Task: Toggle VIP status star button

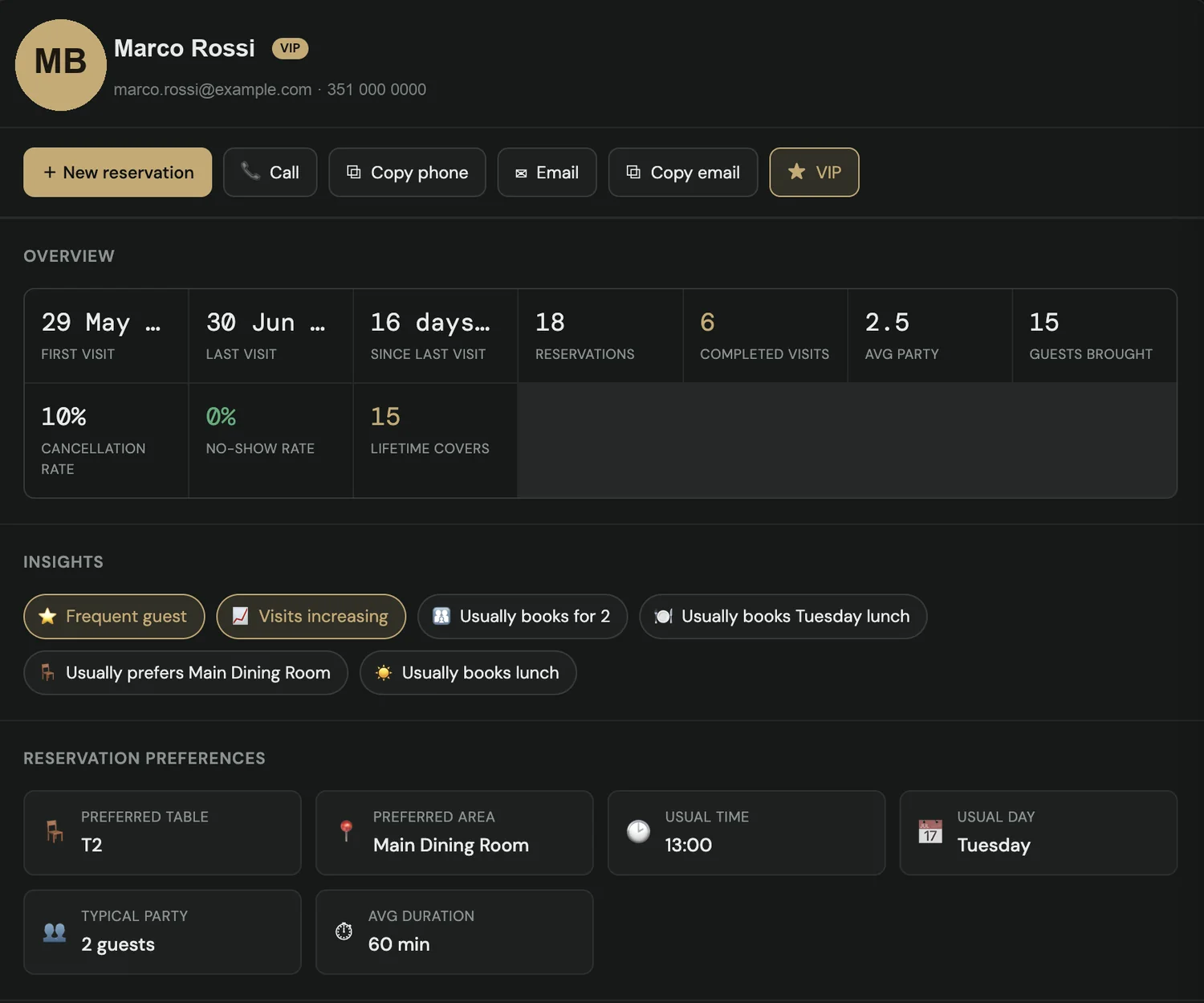Action: coord(814,172)
